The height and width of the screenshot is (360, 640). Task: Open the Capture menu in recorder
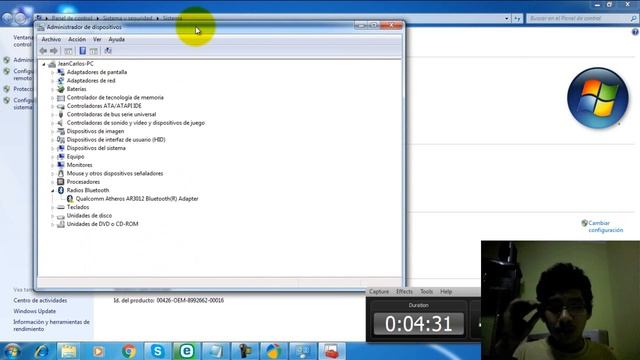(x=379, y=291)
